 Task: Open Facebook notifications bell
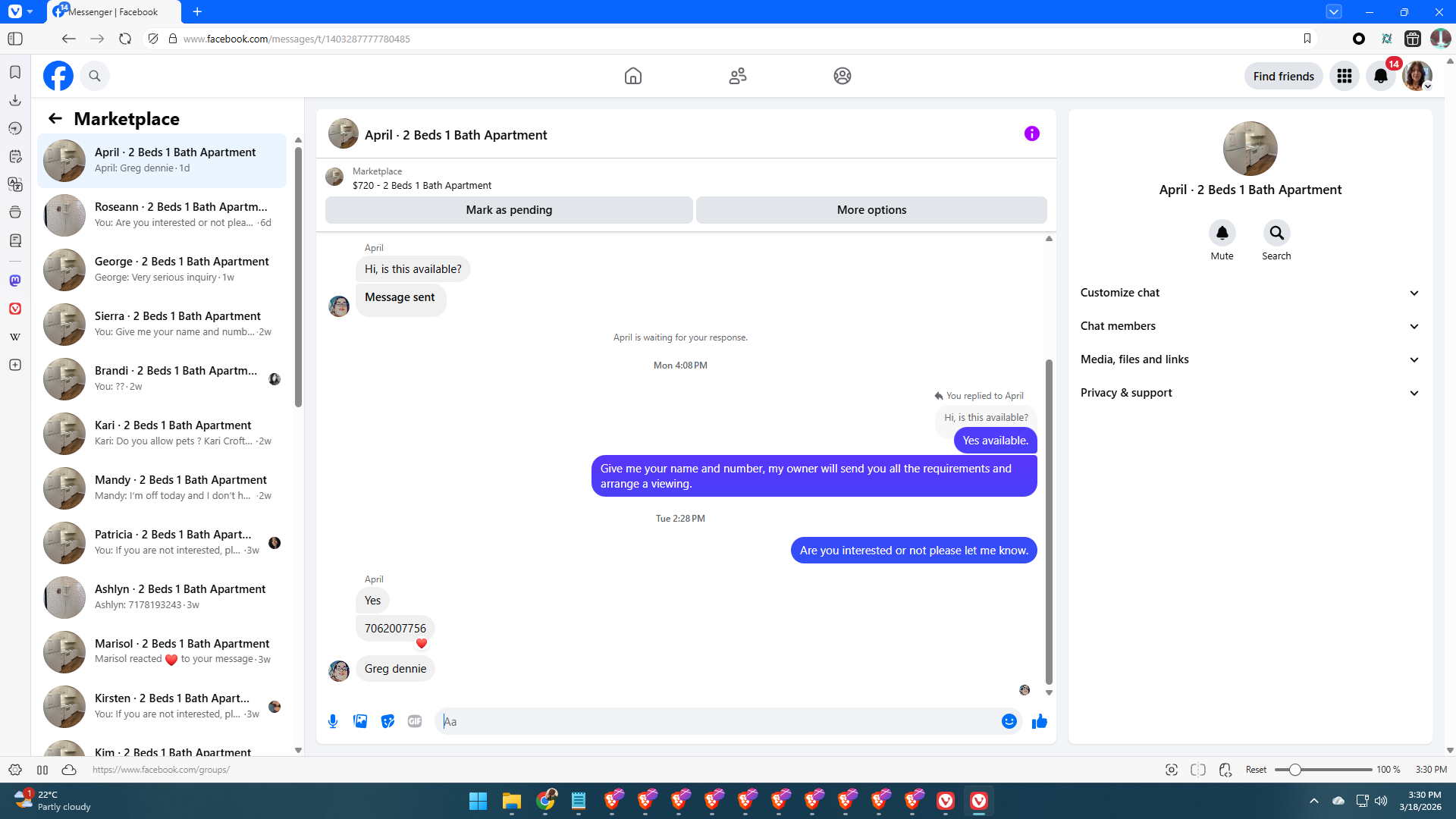click(x=1380, y=76)
